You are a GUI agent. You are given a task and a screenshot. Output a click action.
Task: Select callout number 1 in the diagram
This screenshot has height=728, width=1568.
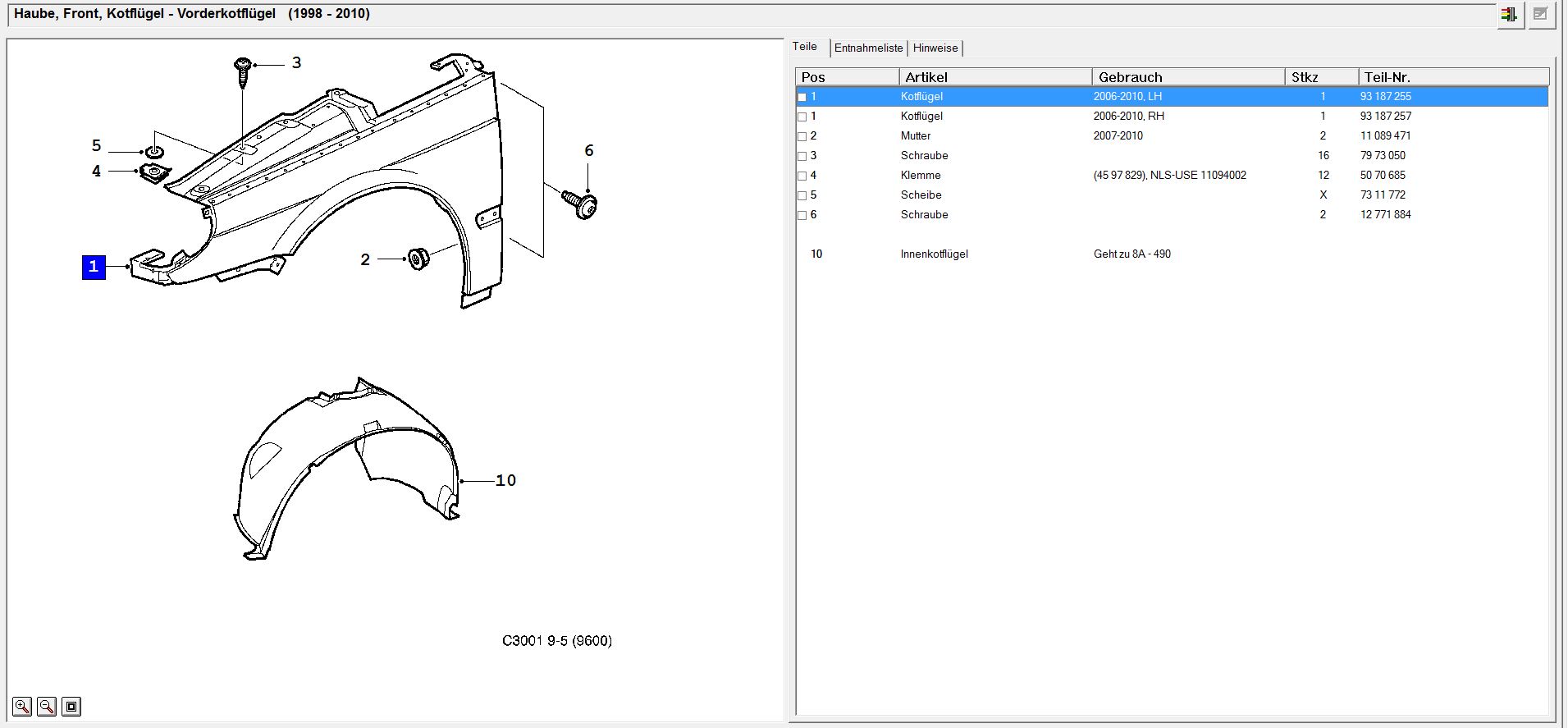pos(94,267)
